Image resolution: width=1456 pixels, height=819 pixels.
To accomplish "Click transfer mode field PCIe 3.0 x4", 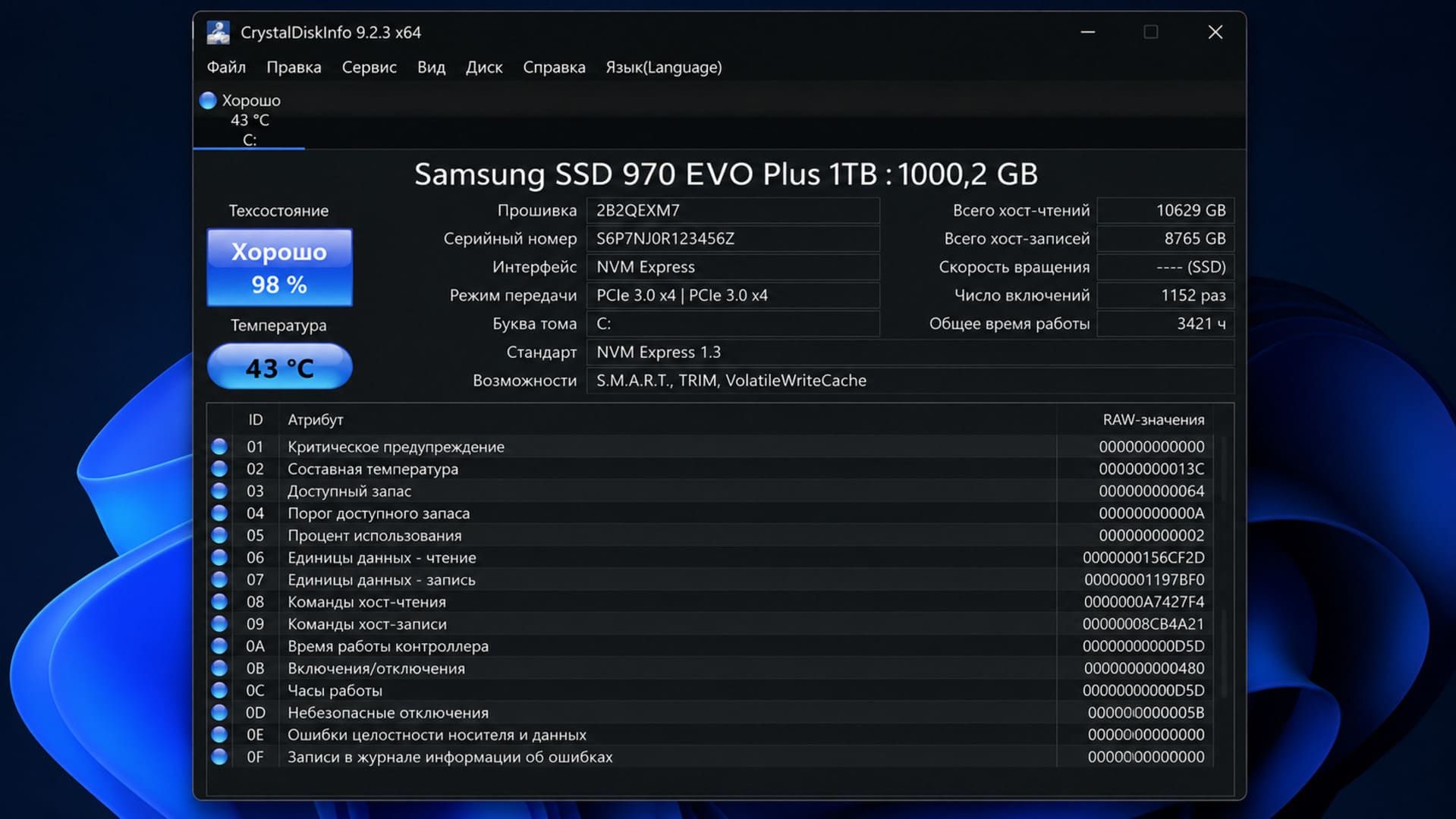I will click(x=733, y=296).
